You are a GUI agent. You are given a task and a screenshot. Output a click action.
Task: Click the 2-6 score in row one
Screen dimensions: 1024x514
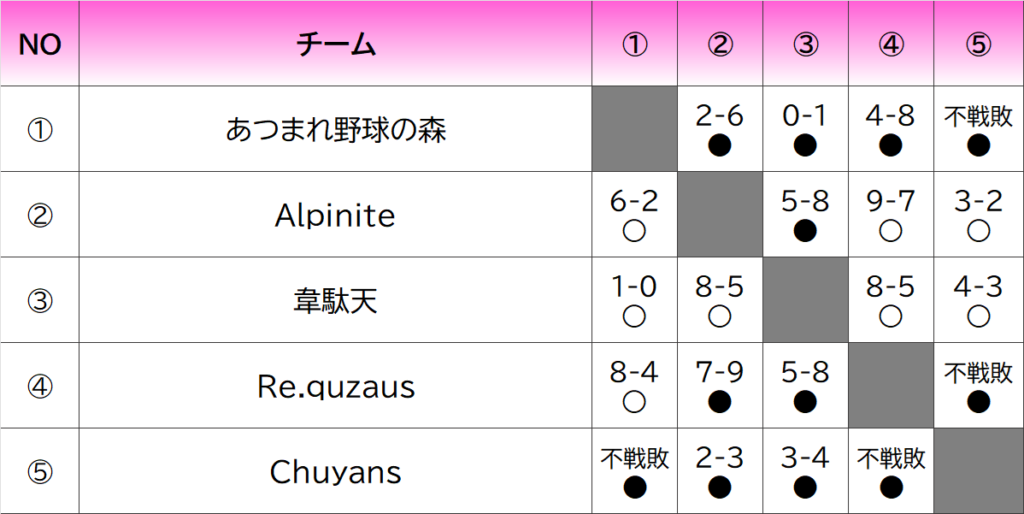(x=720, y=116)
